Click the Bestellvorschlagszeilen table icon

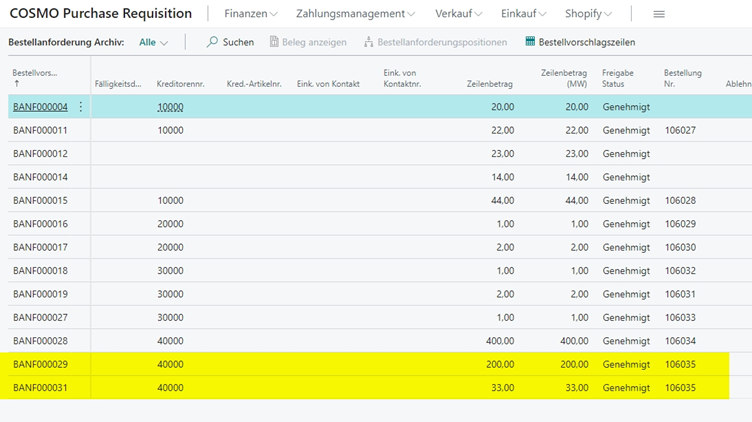point(530,42)
